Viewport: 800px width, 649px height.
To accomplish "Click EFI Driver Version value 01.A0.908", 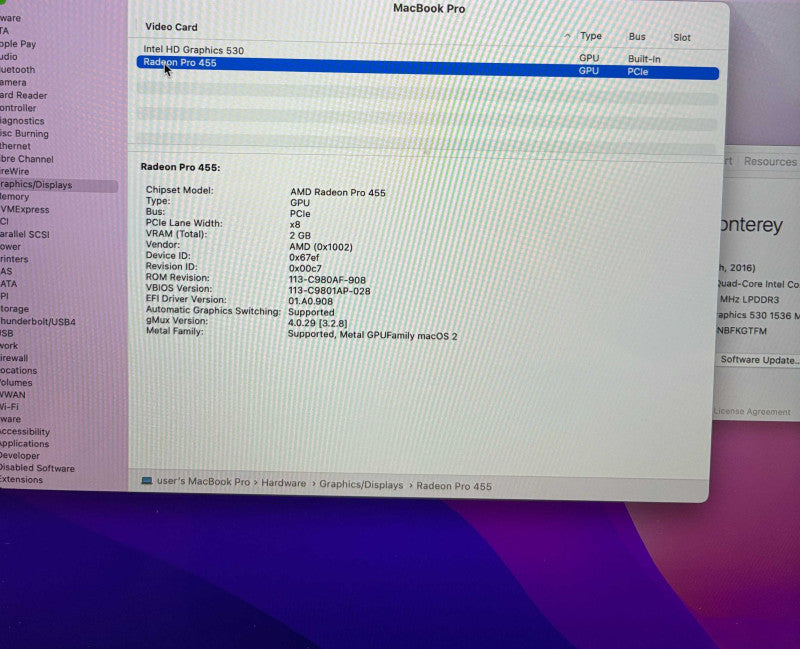I will [310, 302].
